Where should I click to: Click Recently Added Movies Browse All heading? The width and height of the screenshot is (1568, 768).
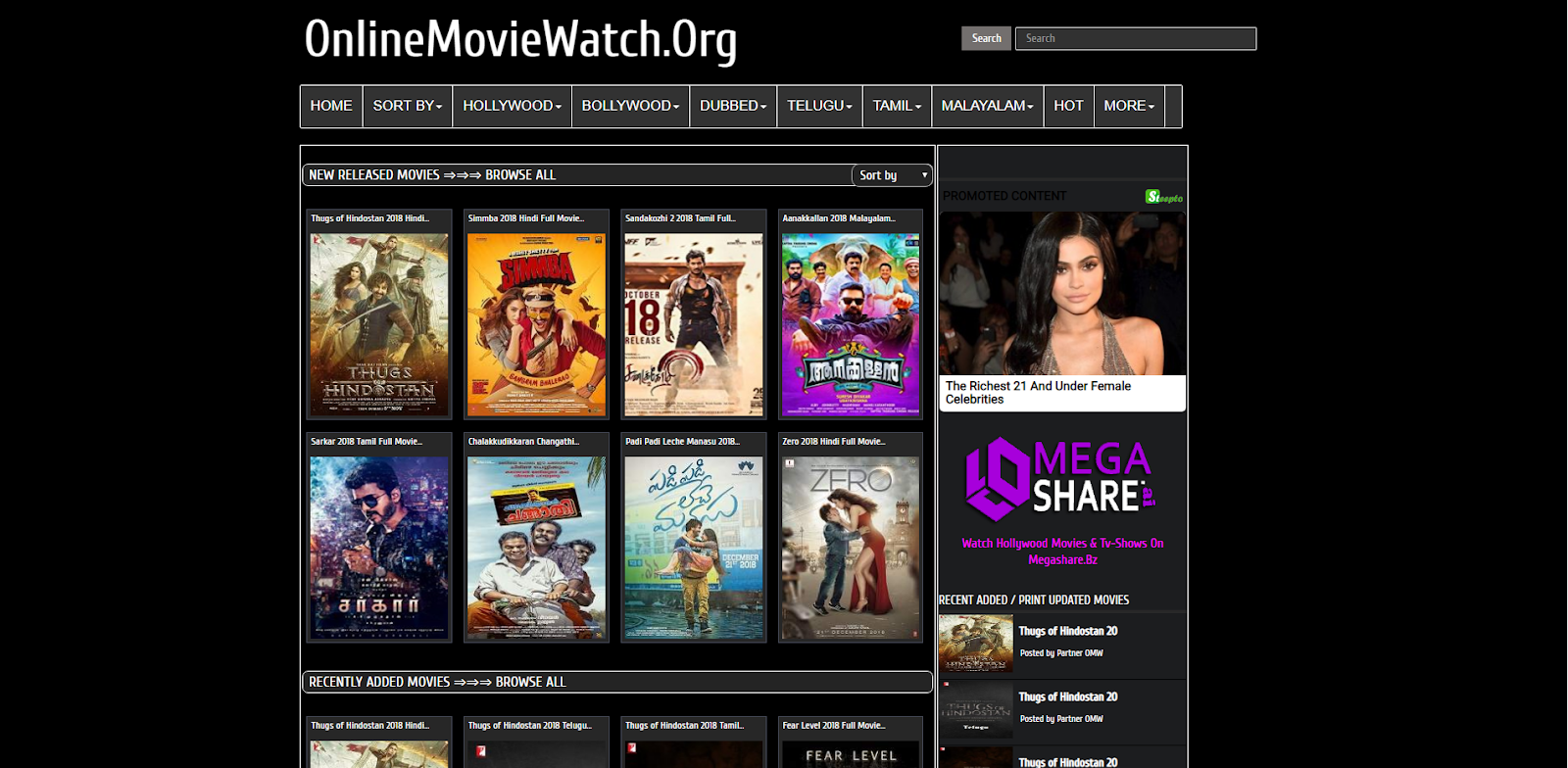tap(437, 682)
